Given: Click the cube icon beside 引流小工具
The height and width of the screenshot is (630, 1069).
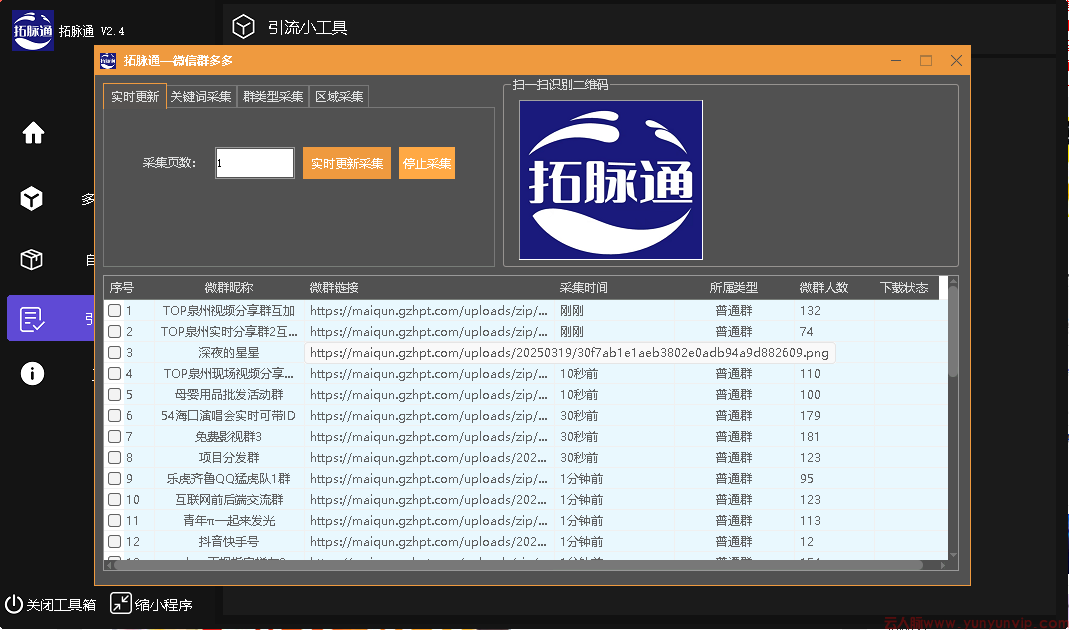Looking at the screenshot, I should point(243,27).
